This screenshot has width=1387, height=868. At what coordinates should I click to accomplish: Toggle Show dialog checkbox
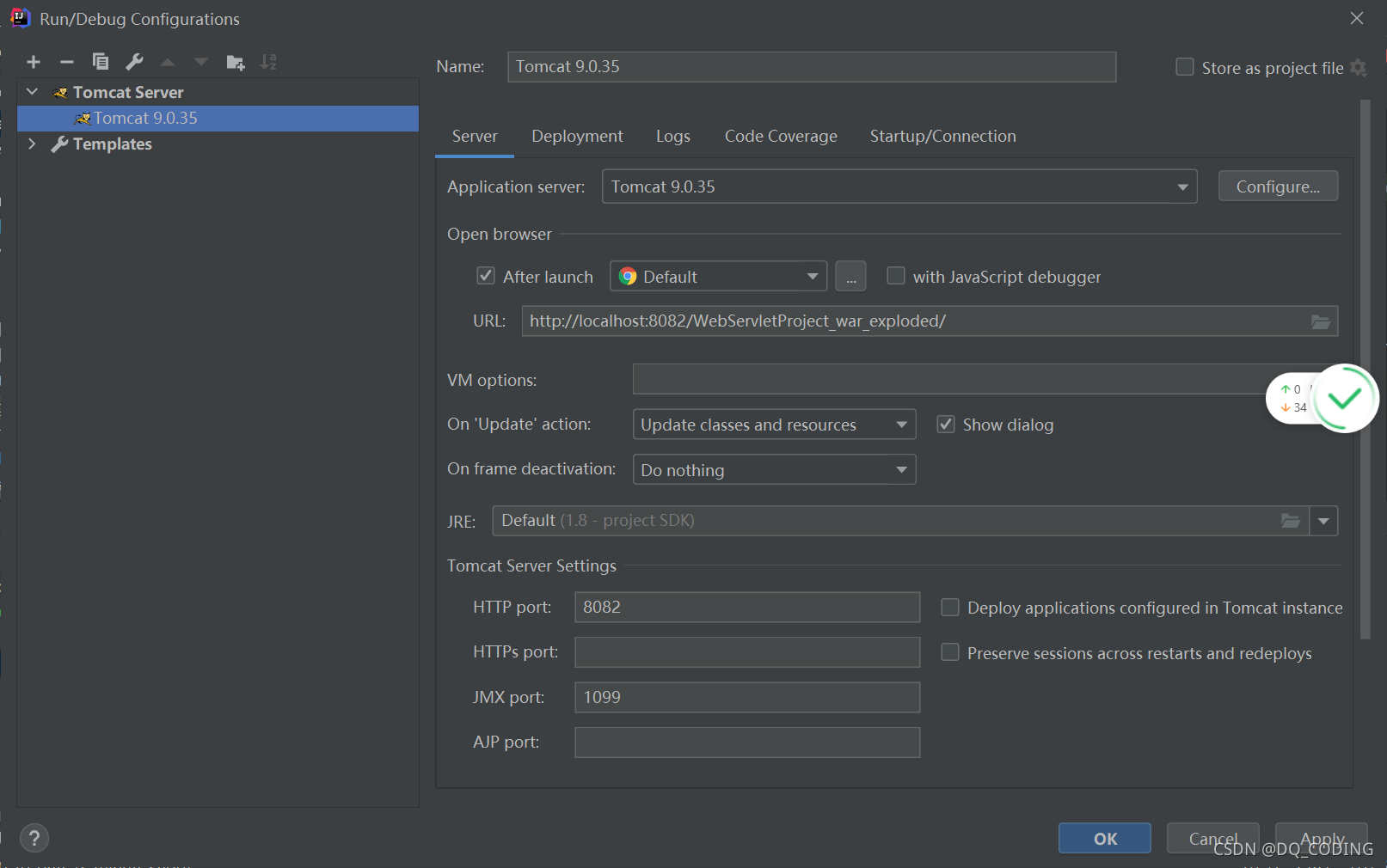pyautogui.click(x=946, y=425)
